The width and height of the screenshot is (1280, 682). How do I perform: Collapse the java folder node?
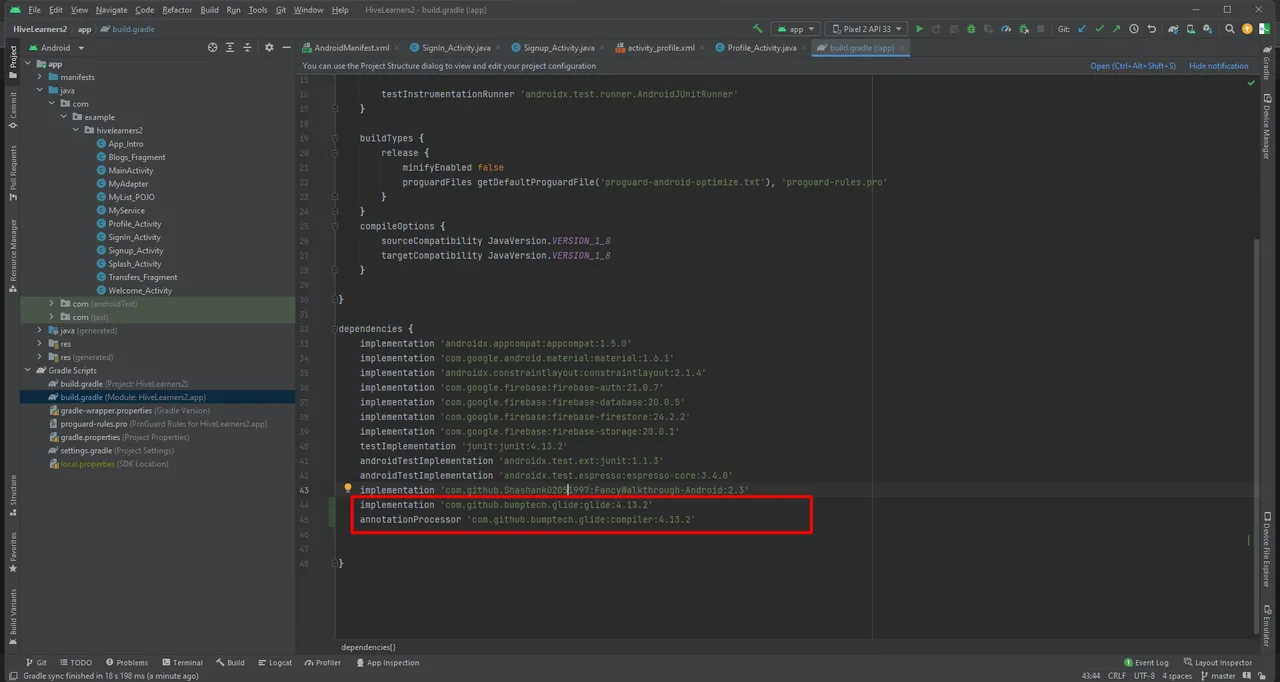click(40, 90)
